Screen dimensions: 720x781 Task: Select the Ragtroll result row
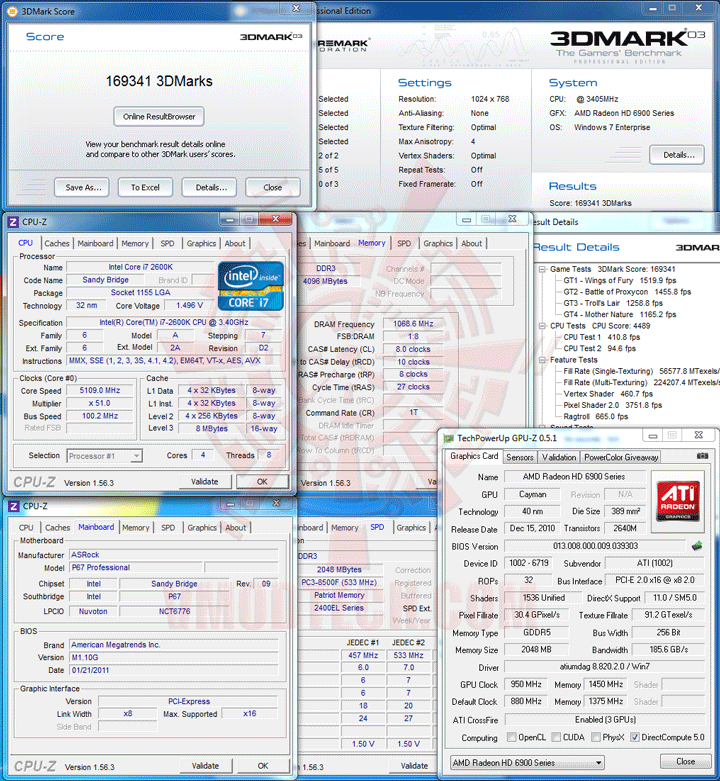[x=596, y=416]
